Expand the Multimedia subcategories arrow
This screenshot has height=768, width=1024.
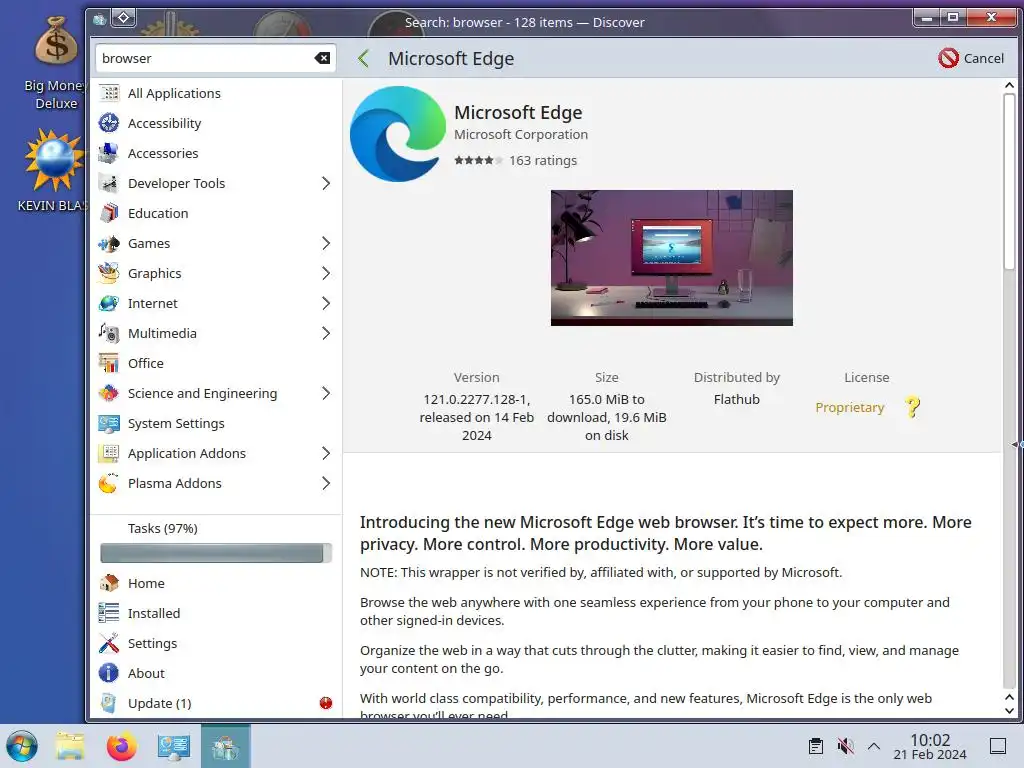click(x=326, y=334)
